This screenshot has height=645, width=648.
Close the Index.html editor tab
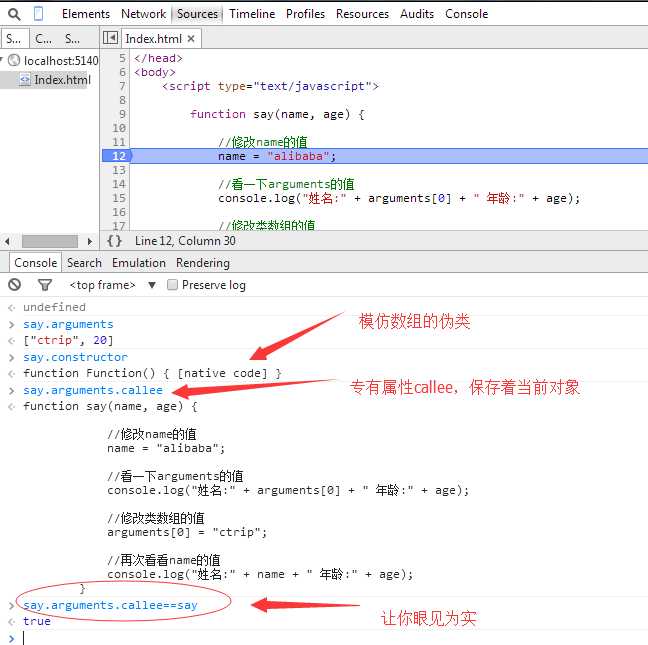191,39
